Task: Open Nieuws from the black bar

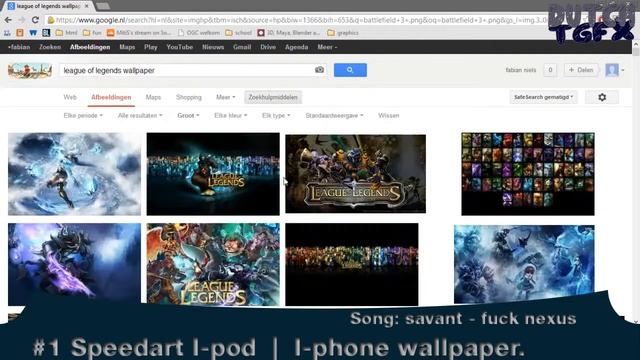Action: click(213, 47)
